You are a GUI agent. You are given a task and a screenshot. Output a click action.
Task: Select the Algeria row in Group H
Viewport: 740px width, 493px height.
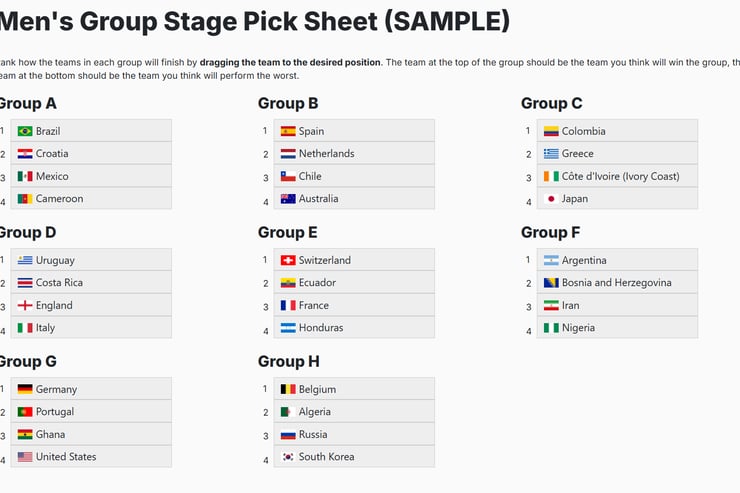[x=354, y=412]
